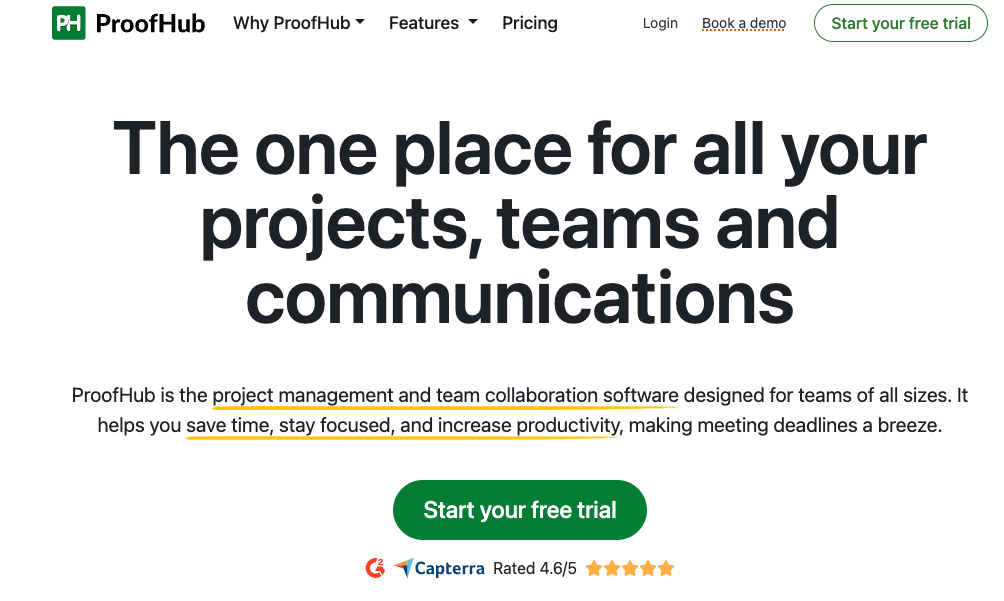Screen dimensions: 1004x601
Task: Click the Capterra triangle flag symbol
Action: pyautogui.click(x=404, y=567)
